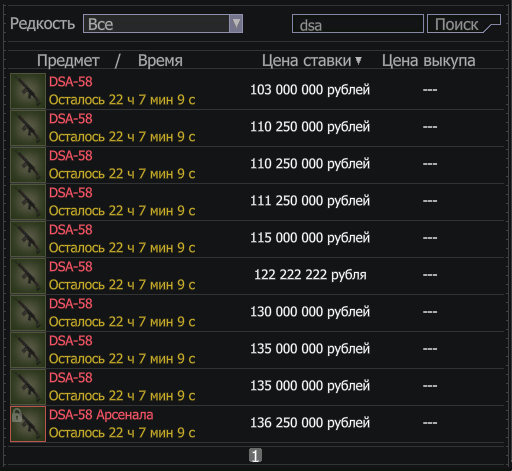This screenshot has width=512, height=471.
Task: Click the lock icon on the Арсенала item
Action: (x=17, y=415)
